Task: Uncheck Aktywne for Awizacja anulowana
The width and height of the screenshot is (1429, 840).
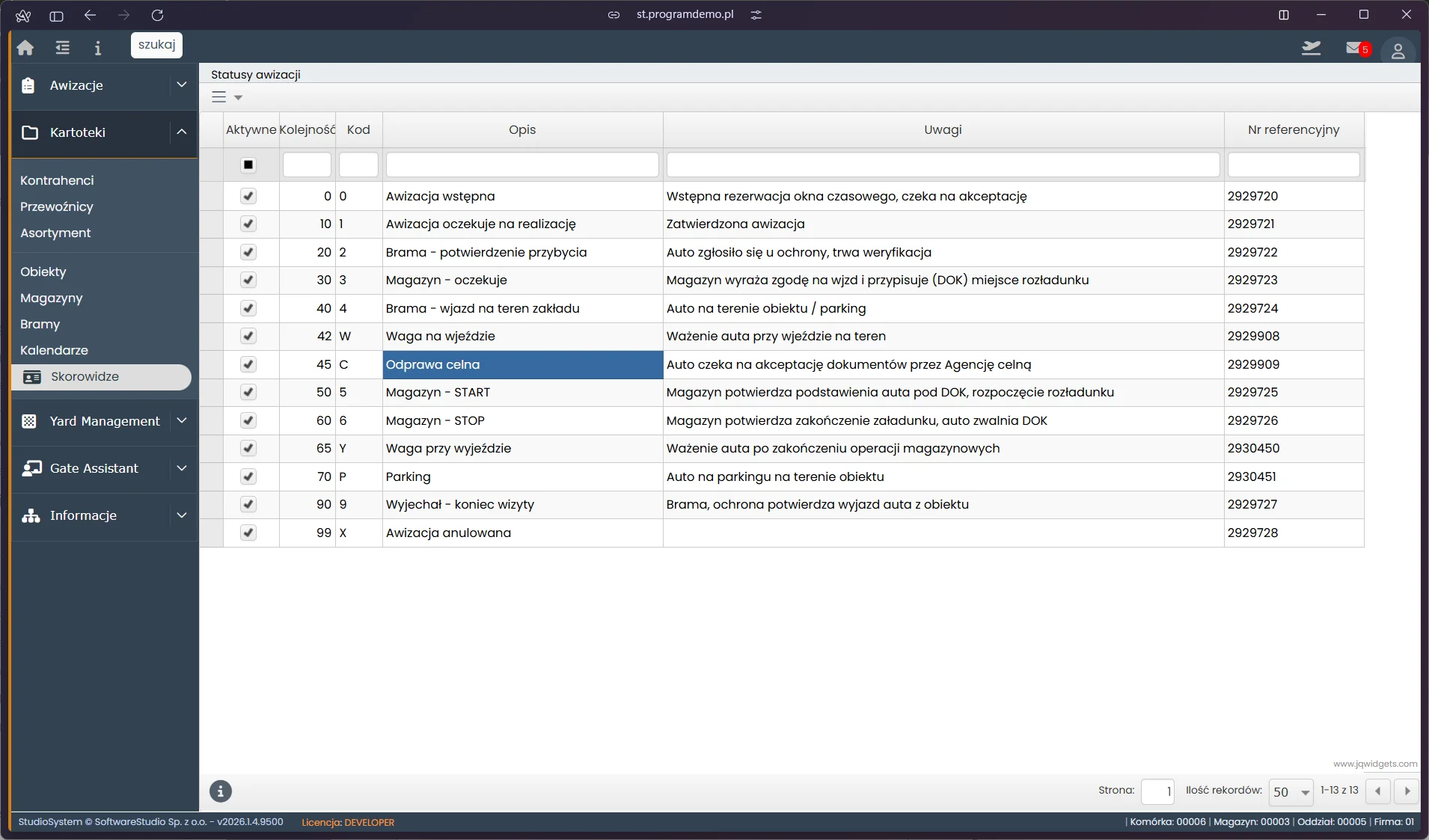Action: [x=248, y=533]
